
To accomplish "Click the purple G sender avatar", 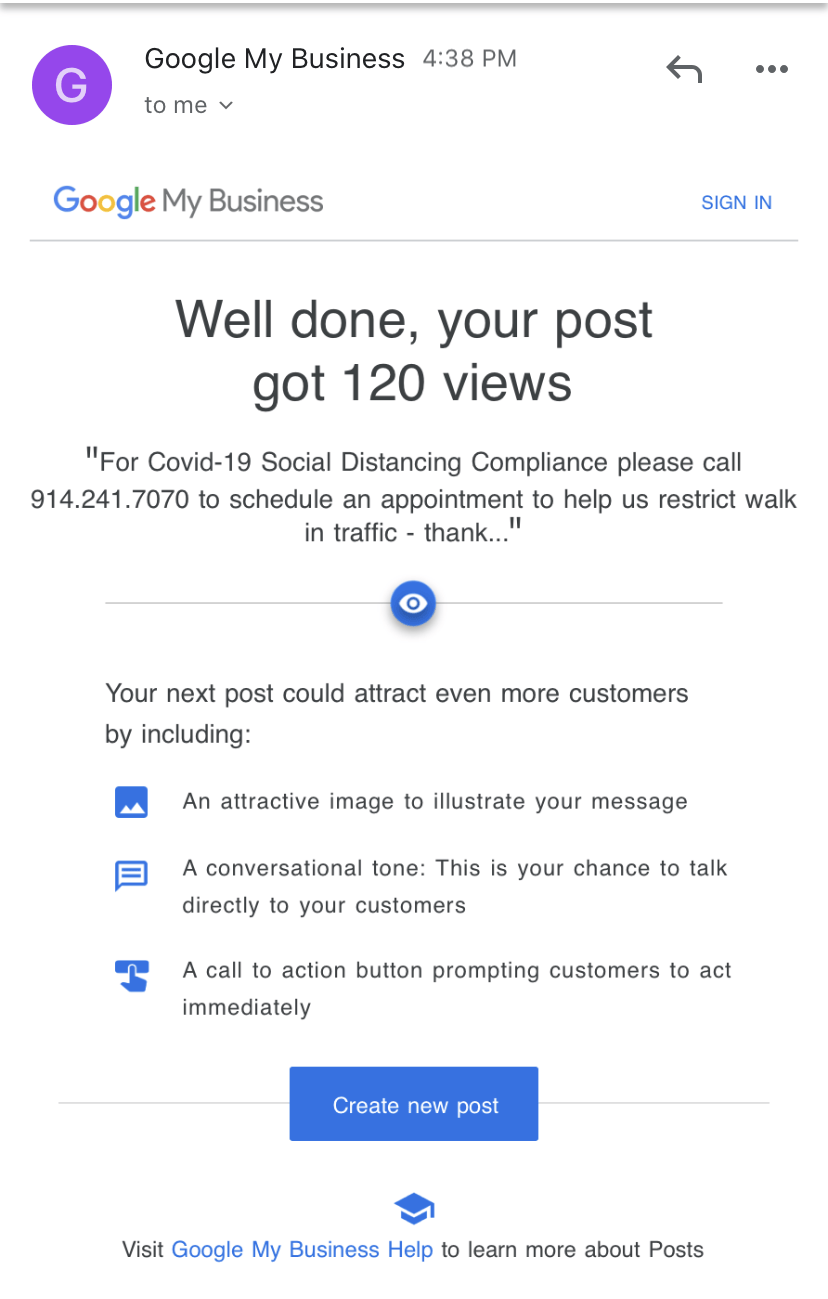I will (72, 85).
